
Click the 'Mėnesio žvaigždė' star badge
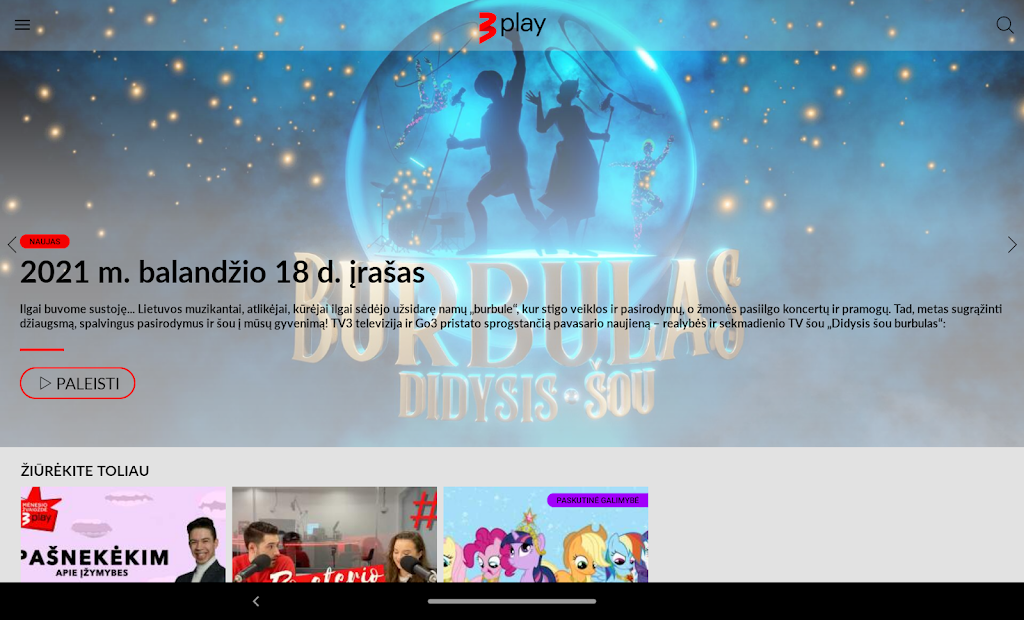point(40,508)
